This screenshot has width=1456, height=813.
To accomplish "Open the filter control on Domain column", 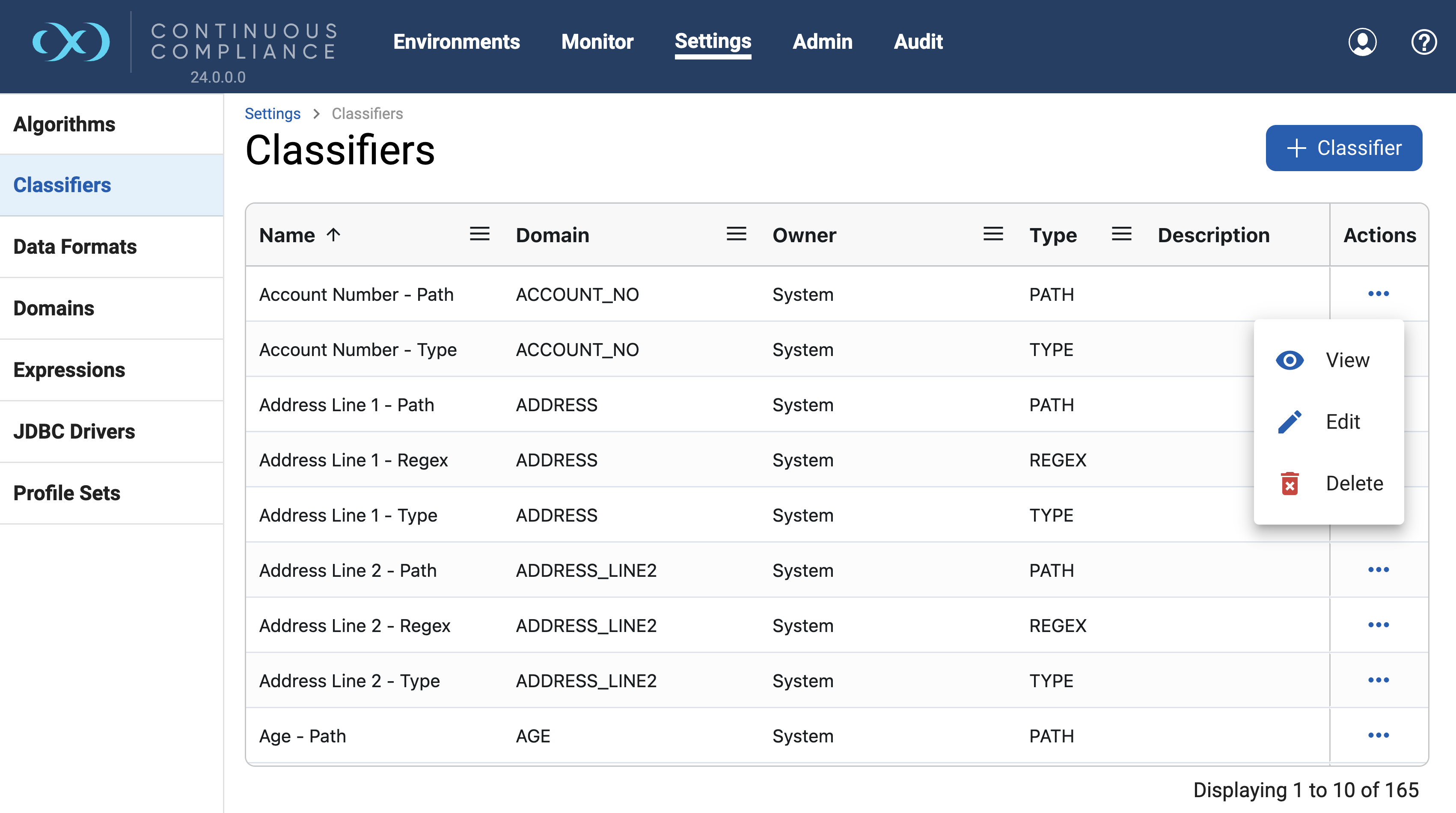I will 736,234.
